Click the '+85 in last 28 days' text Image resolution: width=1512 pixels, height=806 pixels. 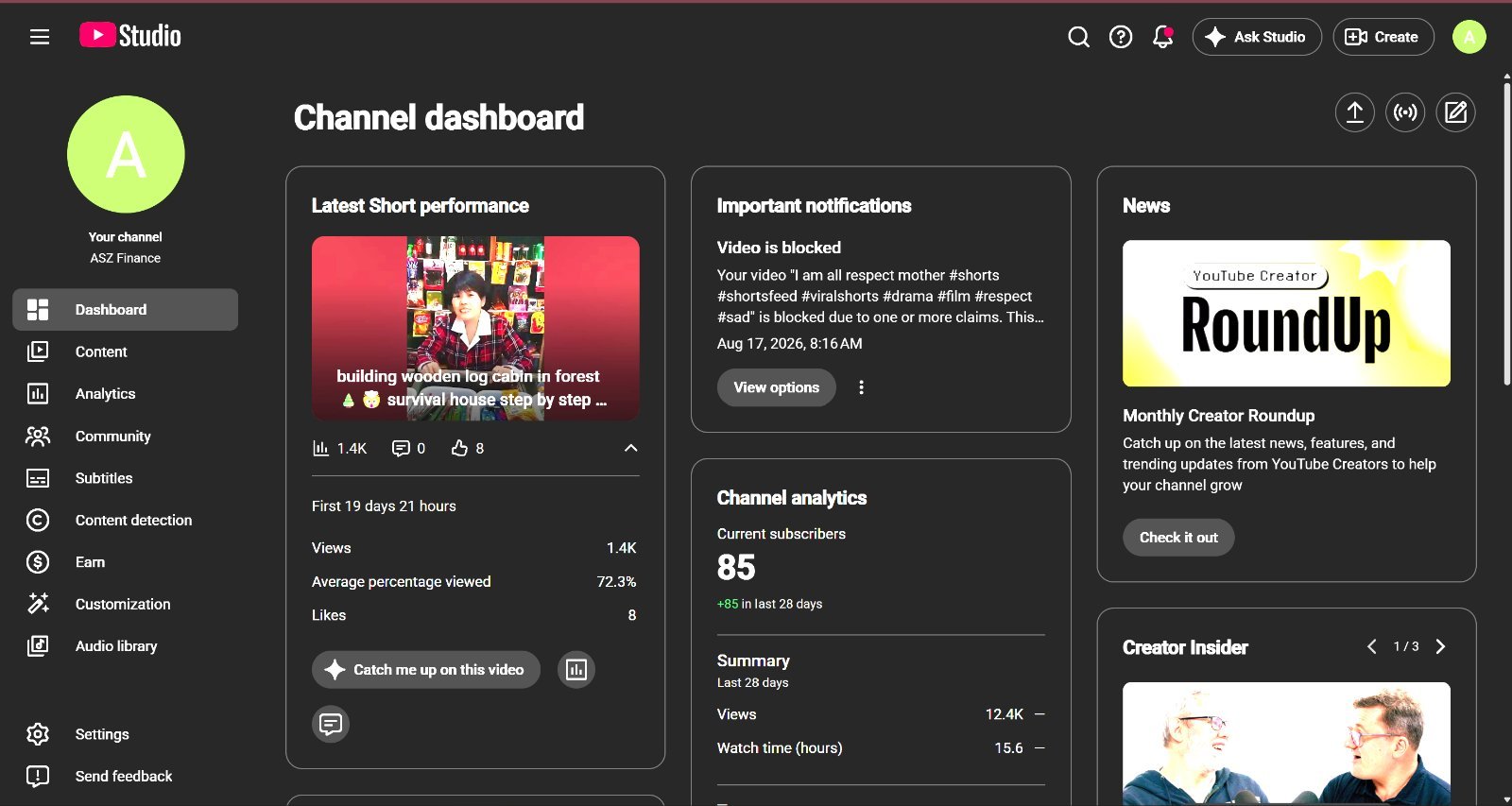(769, 604)
